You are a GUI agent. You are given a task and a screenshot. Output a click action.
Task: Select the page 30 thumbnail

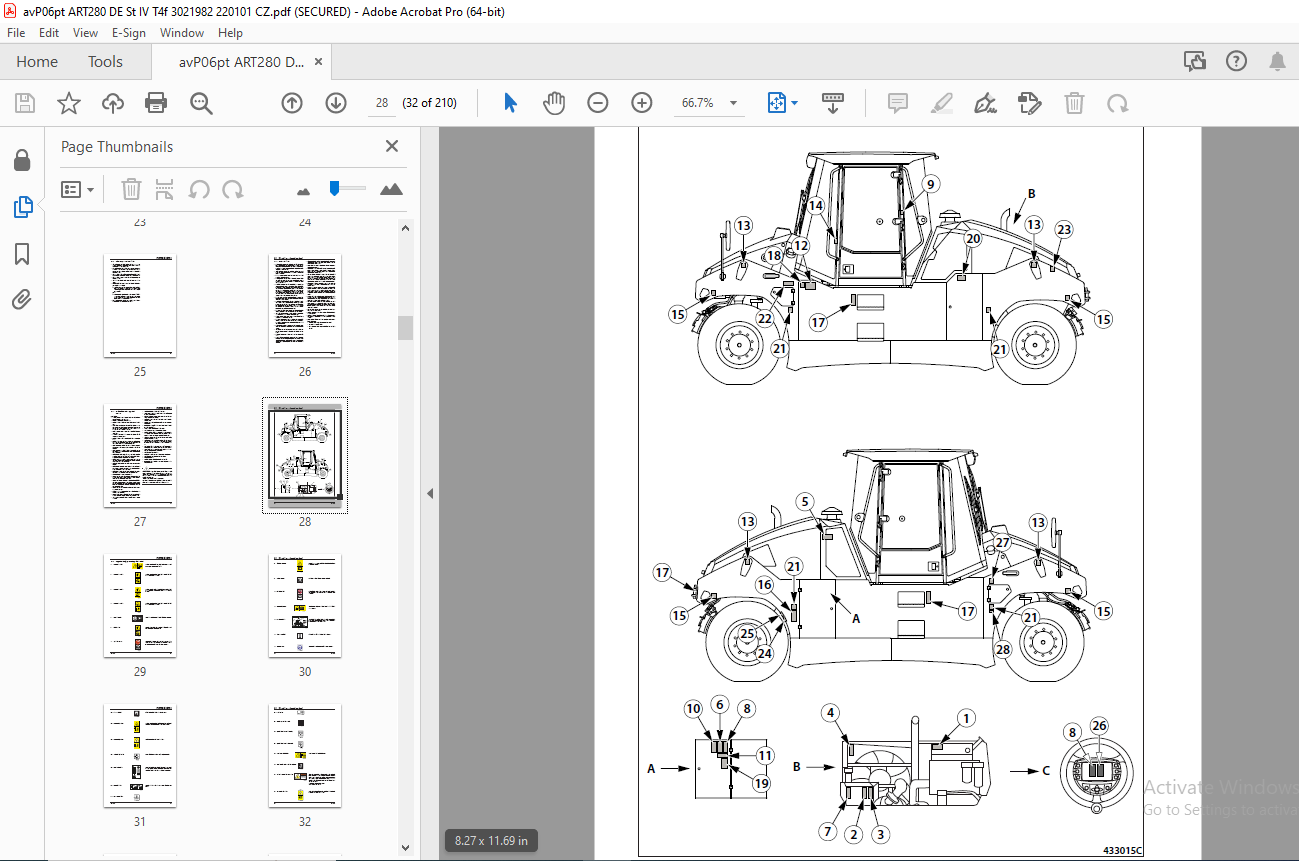click(x=305, y=606)
